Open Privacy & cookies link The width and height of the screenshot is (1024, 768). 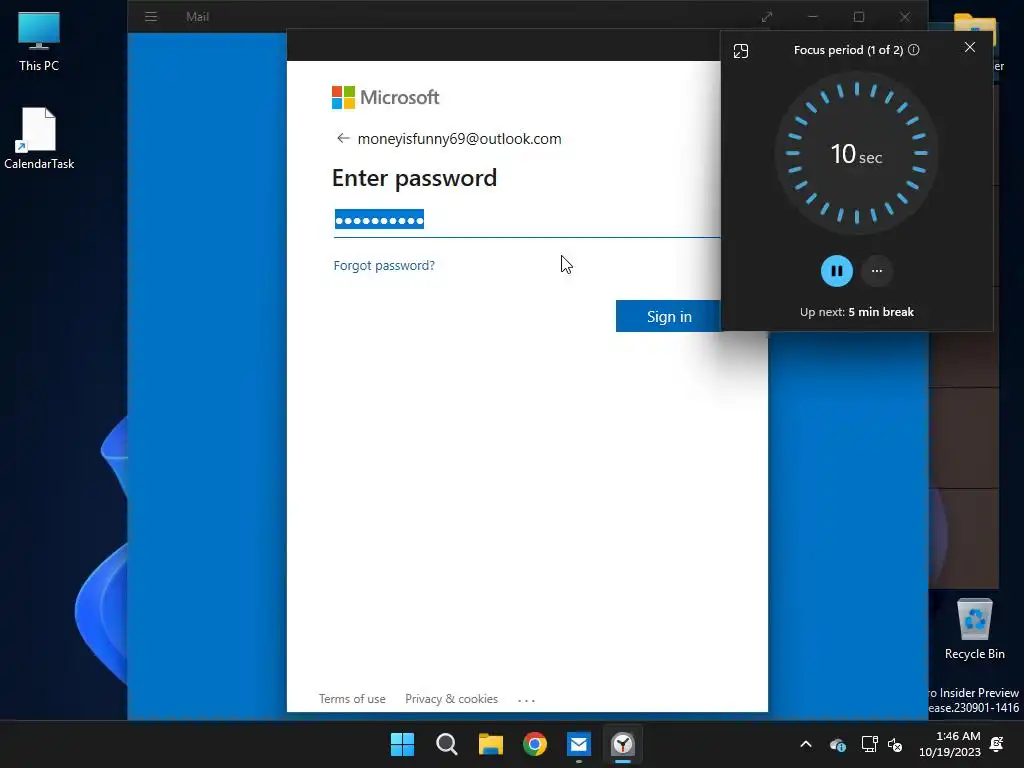pos(451,699)
